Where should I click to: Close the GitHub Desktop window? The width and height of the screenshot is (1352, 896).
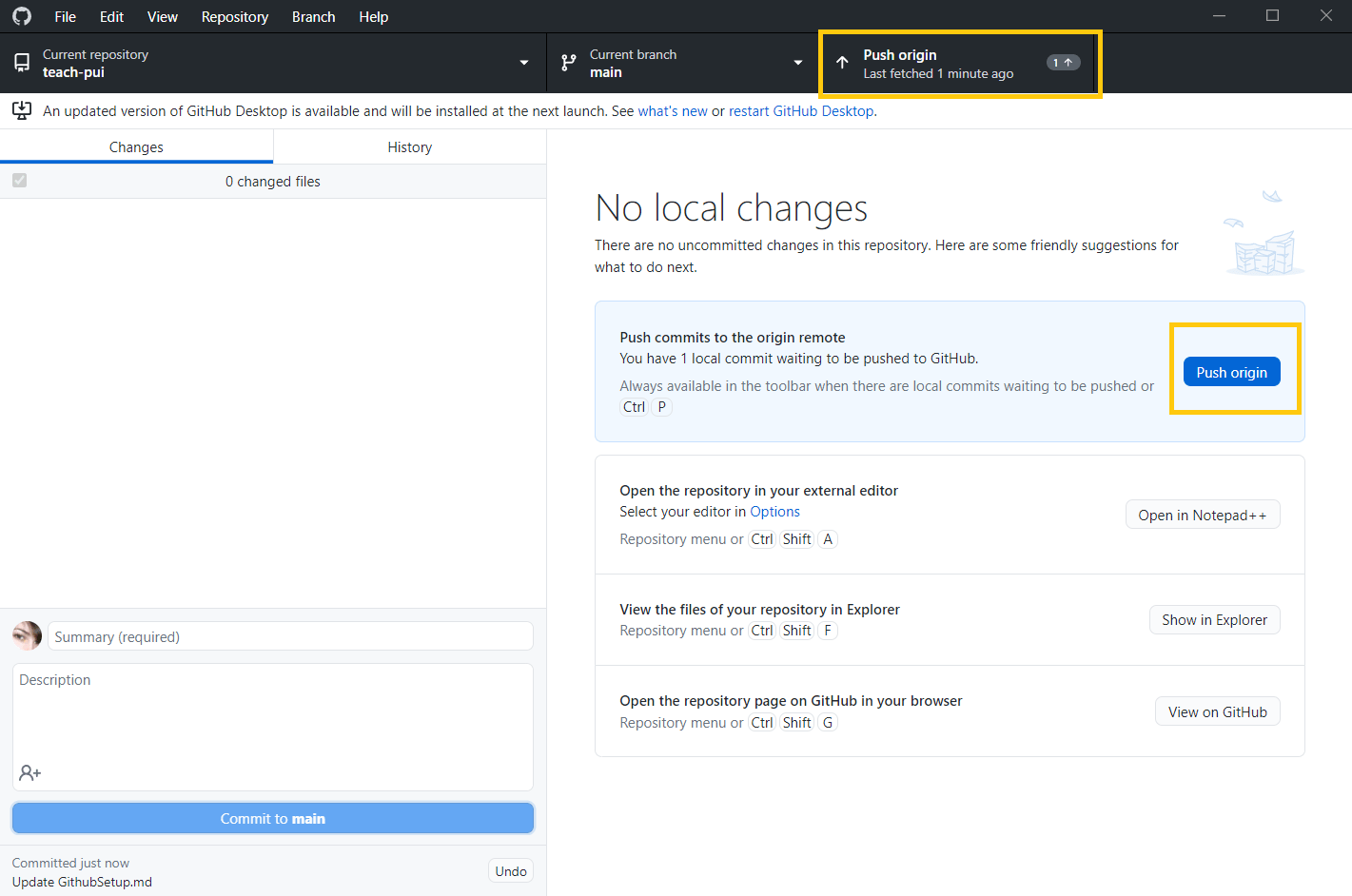pos(1326,16)
